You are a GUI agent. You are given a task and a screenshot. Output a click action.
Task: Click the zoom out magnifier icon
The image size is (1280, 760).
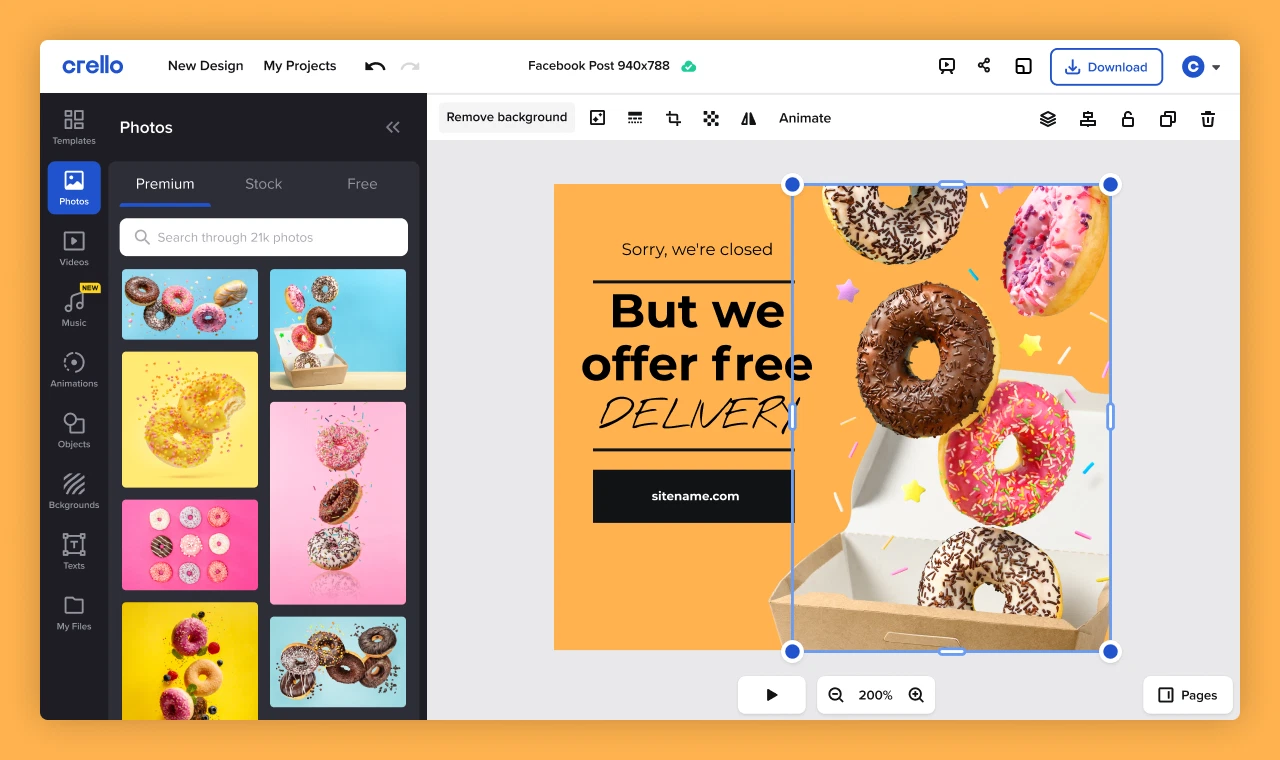tap(836, 695)
